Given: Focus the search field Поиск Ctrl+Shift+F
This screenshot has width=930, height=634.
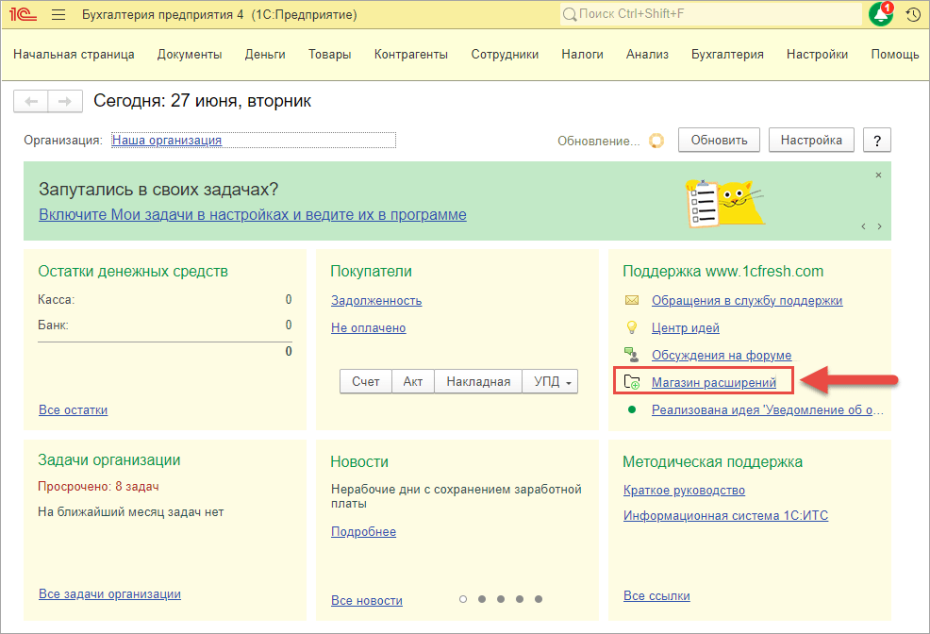Looking at the screenshot, I should pos(711,14).
